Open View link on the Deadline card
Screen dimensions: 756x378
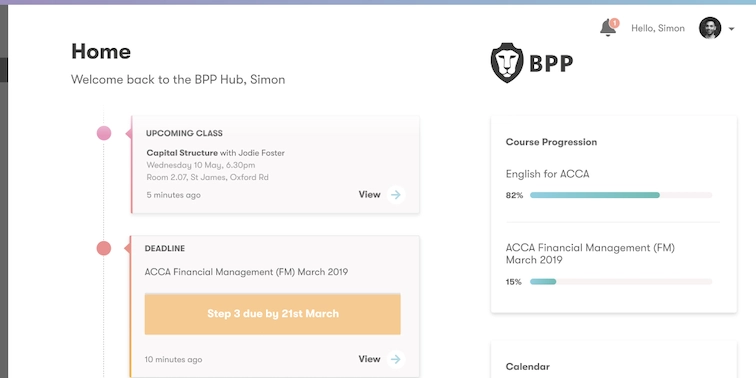369,359
